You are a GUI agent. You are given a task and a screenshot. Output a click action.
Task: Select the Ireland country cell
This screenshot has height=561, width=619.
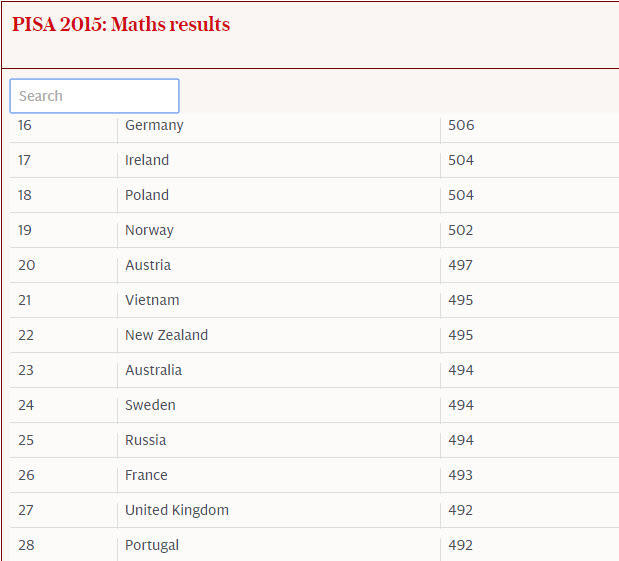coord(147,160)
